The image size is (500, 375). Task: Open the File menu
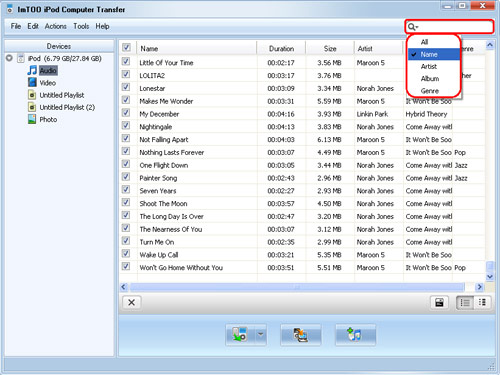(x=16, y=26)
